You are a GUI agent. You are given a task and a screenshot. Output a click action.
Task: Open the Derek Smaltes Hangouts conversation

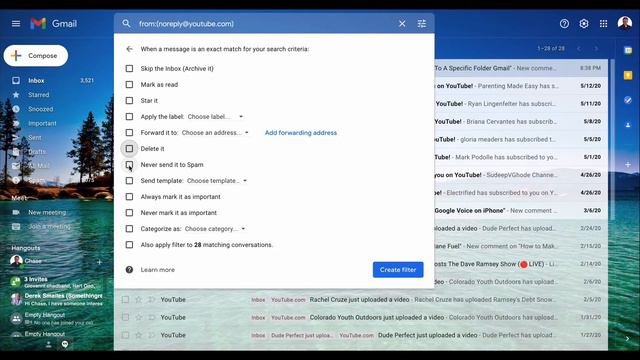click(x=57, y=299)
